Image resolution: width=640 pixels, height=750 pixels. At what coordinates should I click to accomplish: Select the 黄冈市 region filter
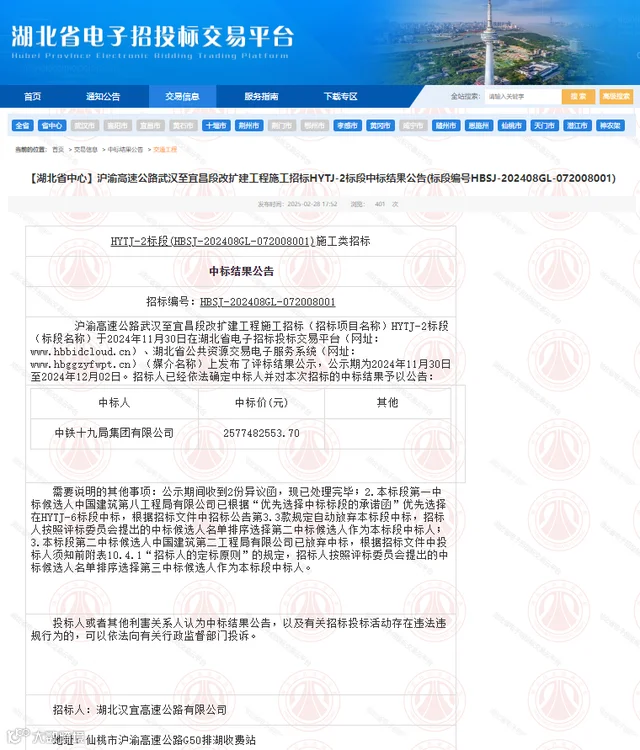click(x=380, y=125)
